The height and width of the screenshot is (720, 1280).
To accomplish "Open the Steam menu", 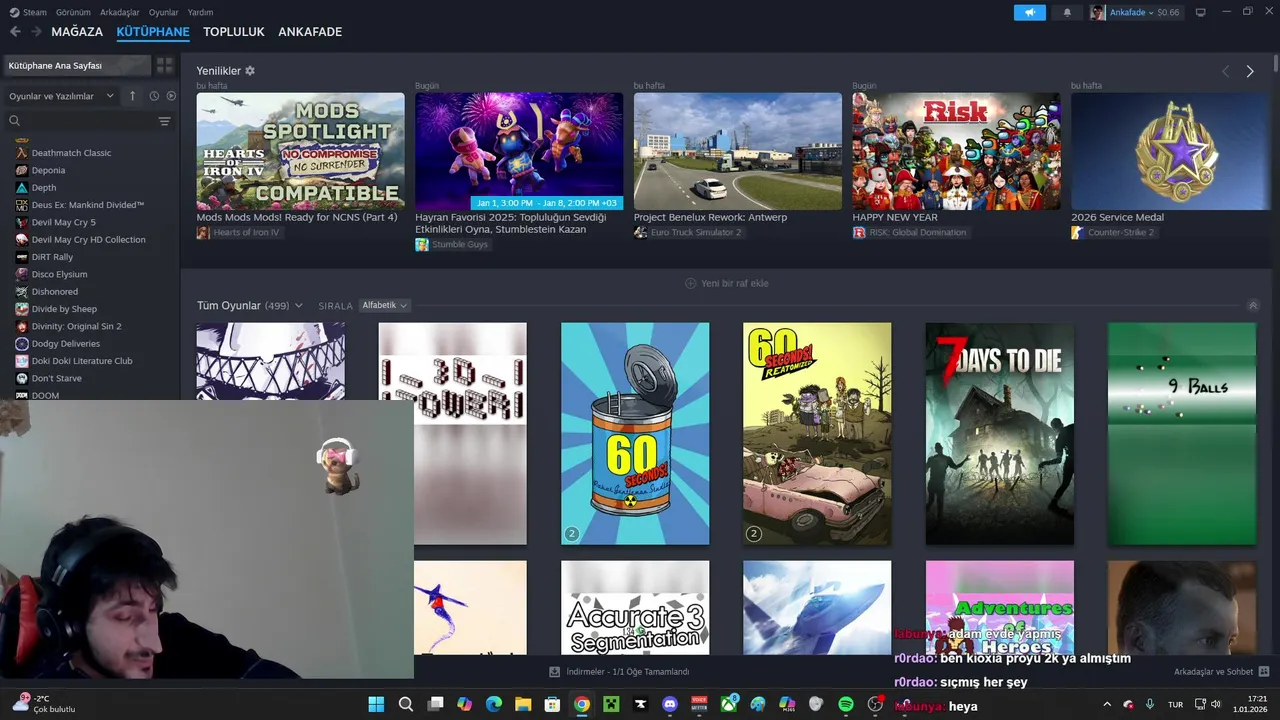I will (x=28, y=12).
